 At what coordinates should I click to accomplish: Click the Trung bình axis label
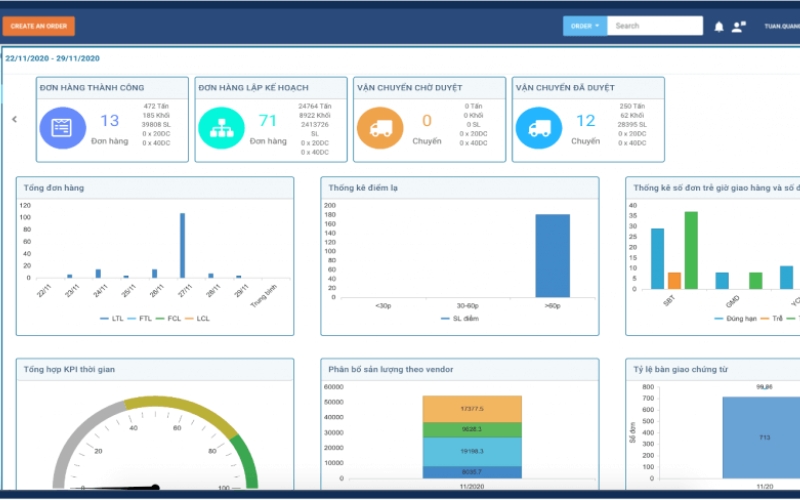coord(264,296)
